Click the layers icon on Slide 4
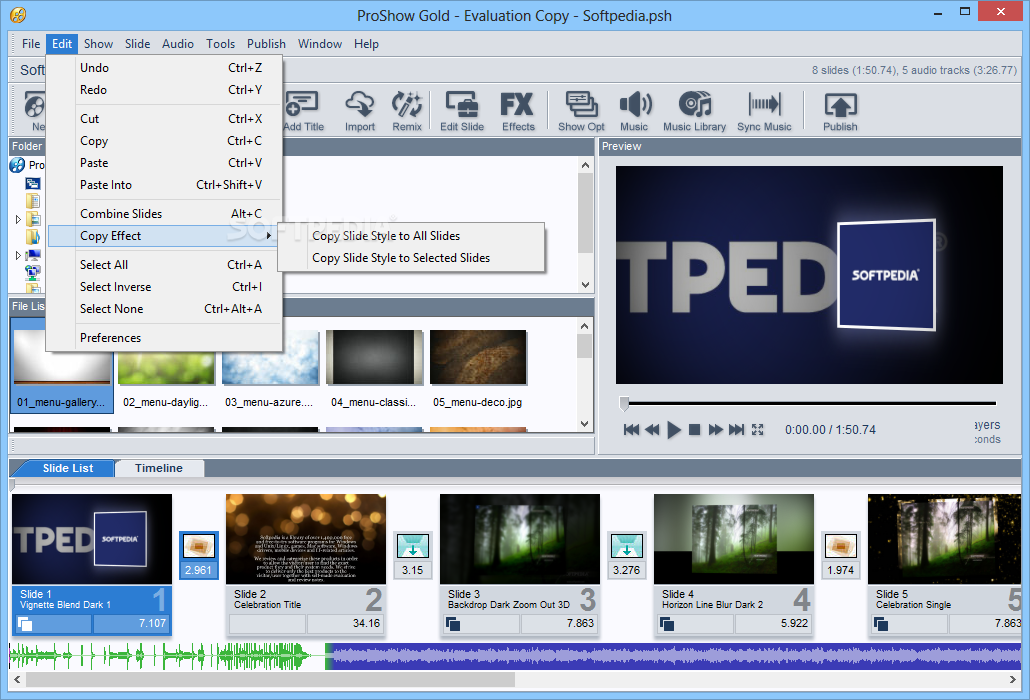The image size is (1030, 700). tap(667, 623)
